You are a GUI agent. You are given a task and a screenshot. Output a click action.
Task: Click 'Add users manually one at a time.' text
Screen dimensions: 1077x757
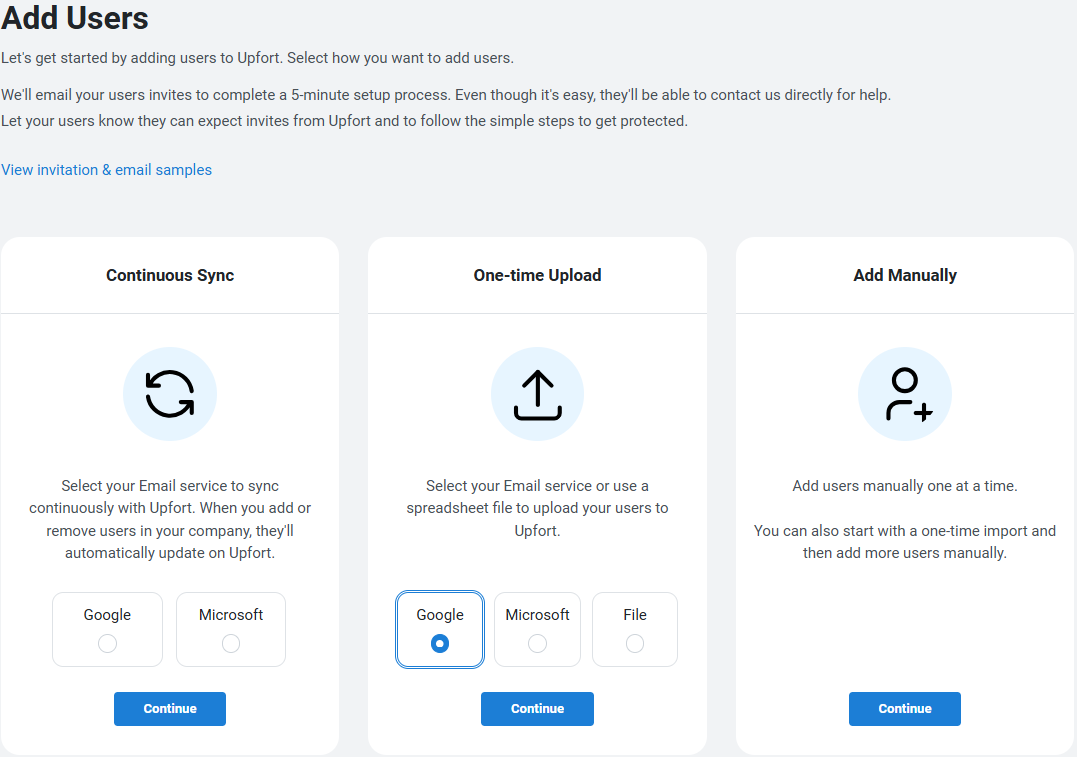[x=905, y=486]
